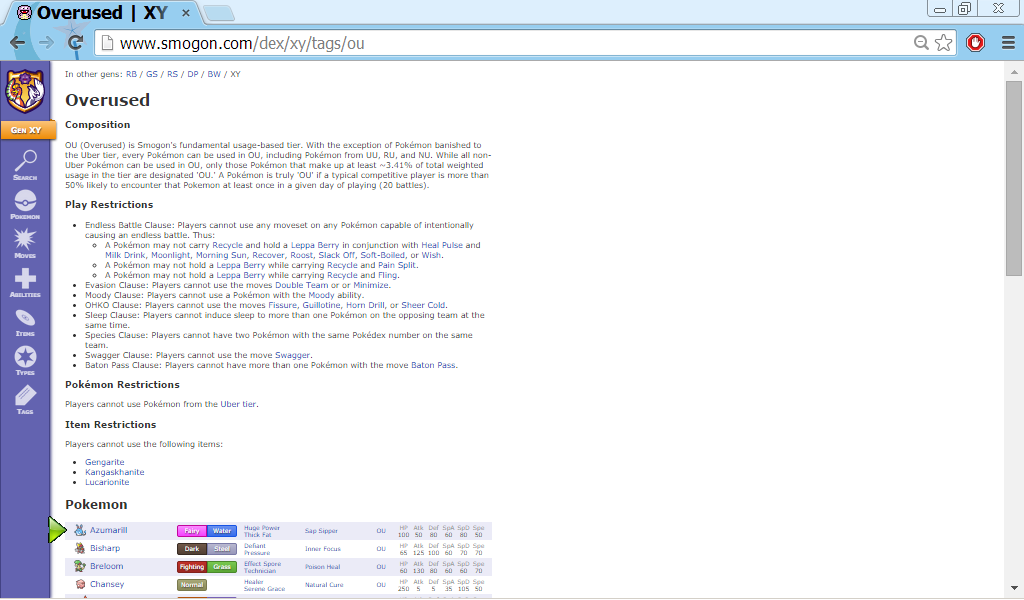Open the Types sidebar section
The width and height of the screenshot is (1024, 600).
[25, 360]
